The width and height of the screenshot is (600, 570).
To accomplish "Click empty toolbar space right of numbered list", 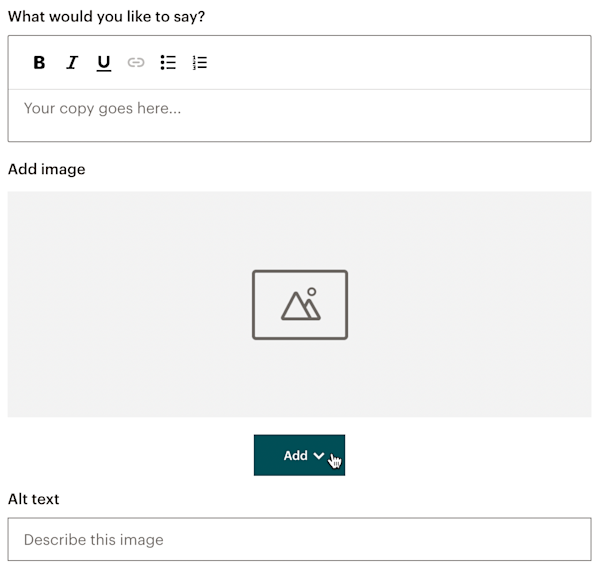I will click(x=400, y=62).
